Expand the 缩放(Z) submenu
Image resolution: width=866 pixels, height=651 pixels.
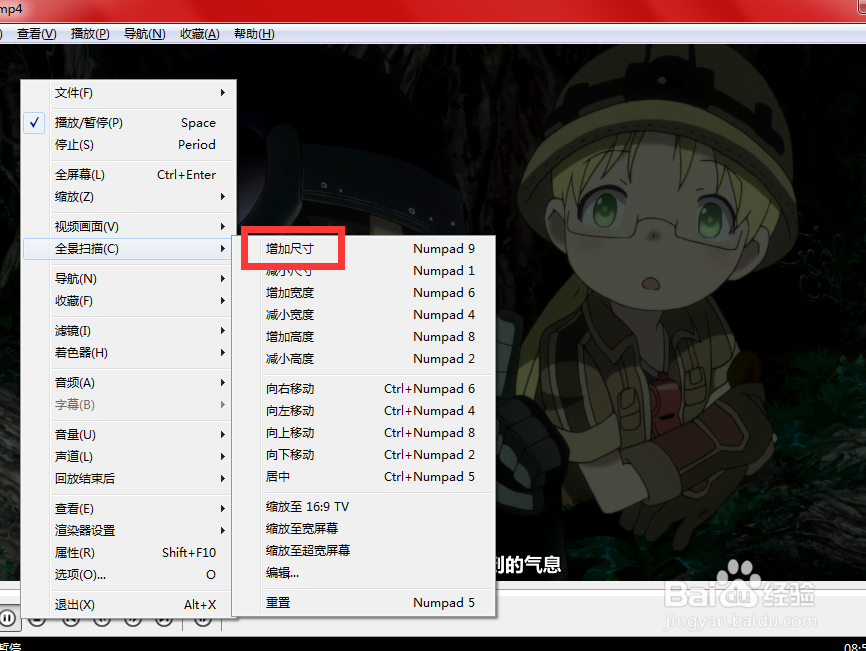(129, 197)
